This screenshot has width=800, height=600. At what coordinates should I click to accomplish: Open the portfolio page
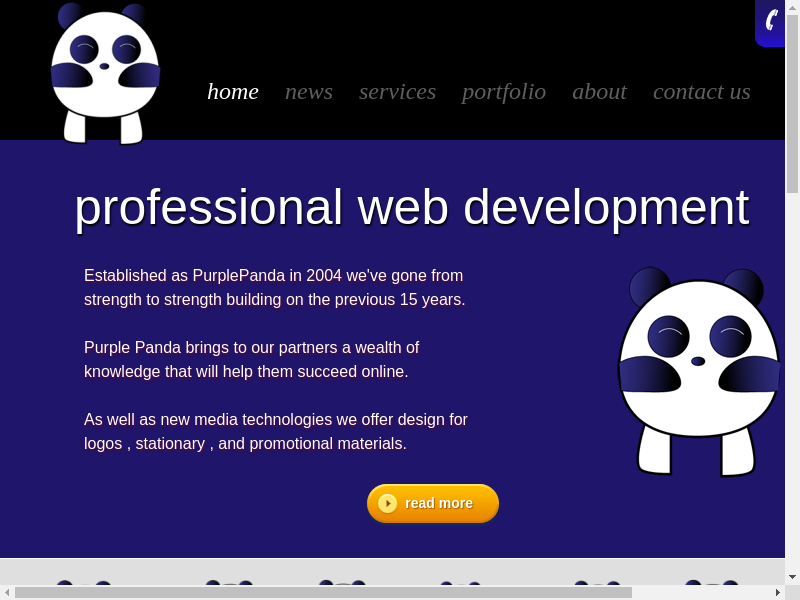[x=504, y=91]
